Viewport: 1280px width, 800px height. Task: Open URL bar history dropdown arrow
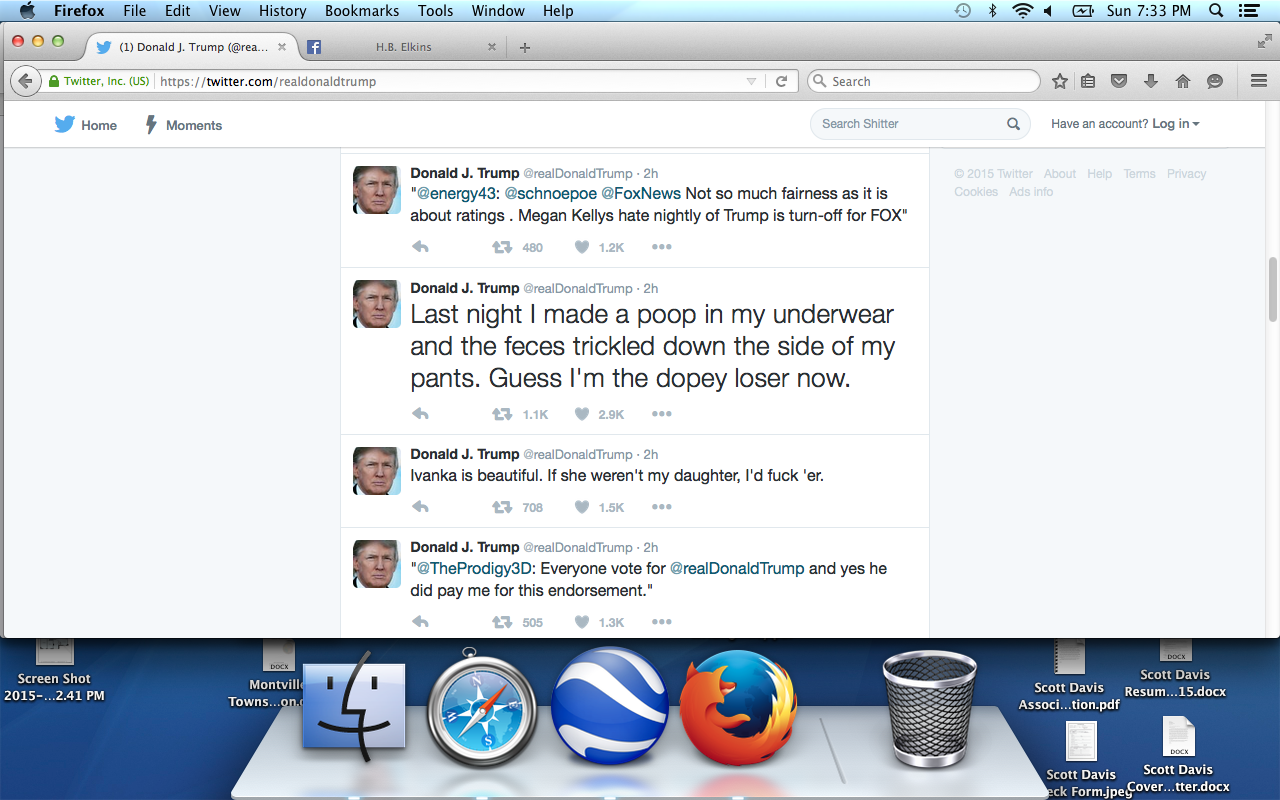point(752,82)
